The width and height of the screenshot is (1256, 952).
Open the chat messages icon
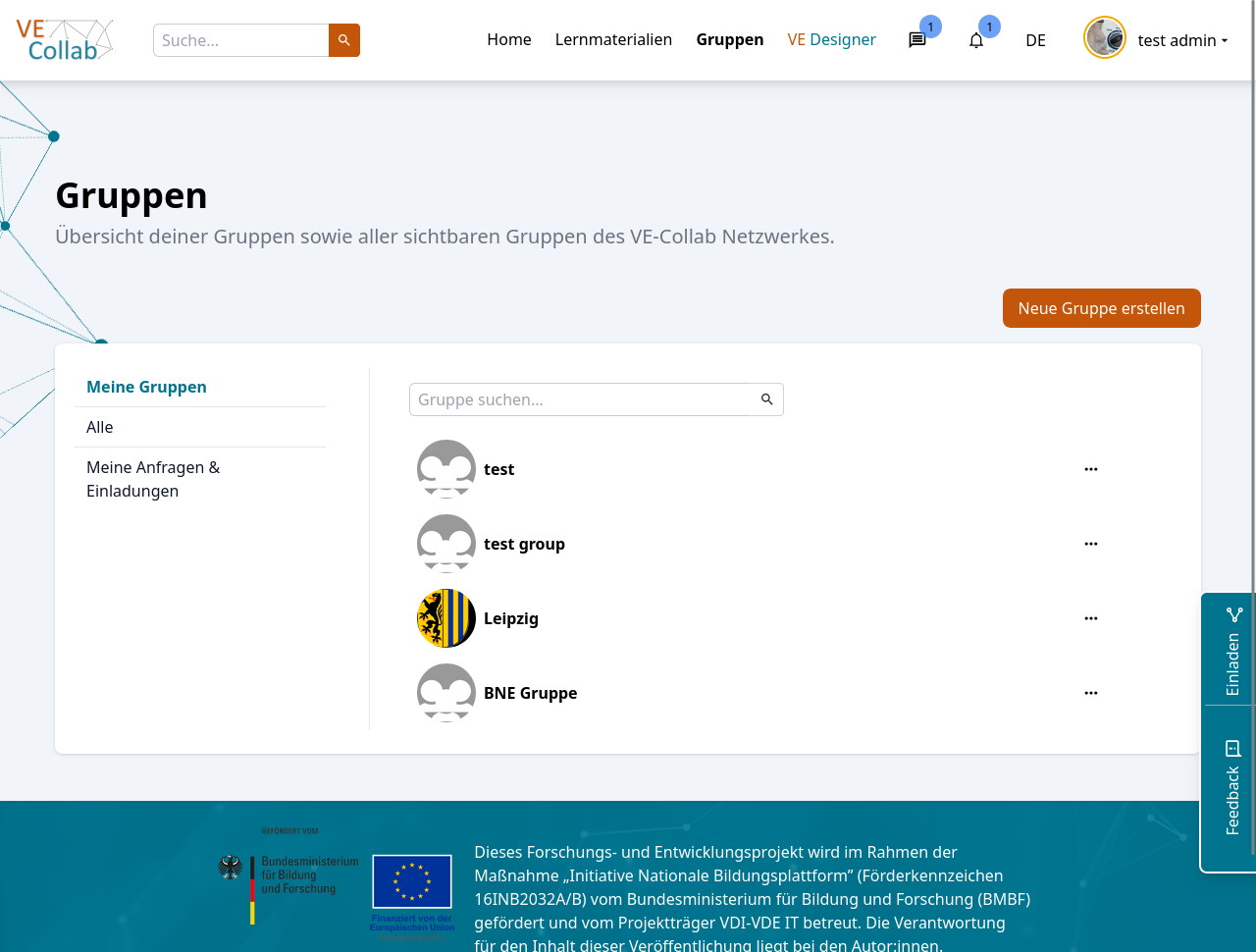[x=917, y=40]
